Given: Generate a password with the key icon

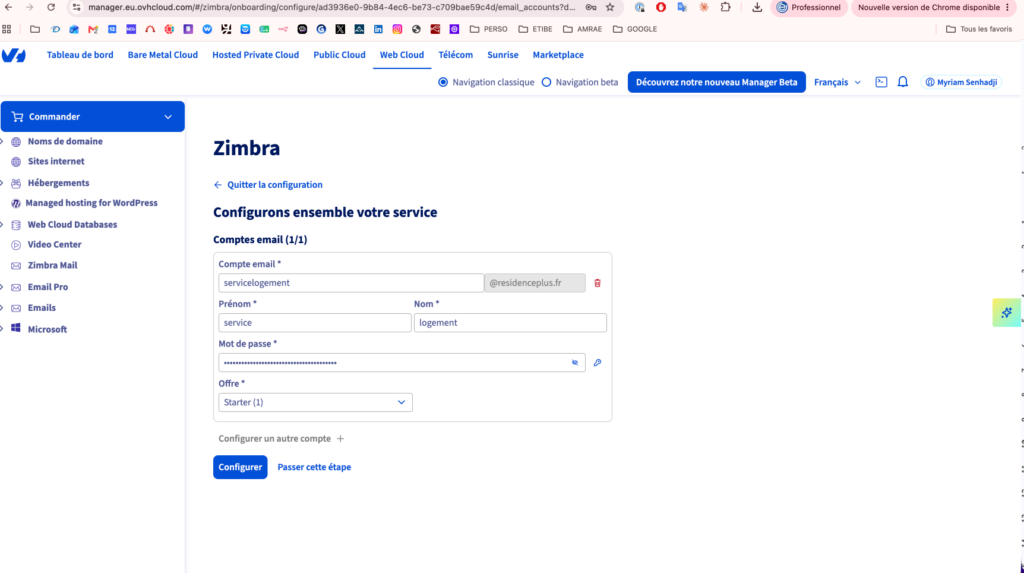Looking at the screenshot, I should coord(598,363).
